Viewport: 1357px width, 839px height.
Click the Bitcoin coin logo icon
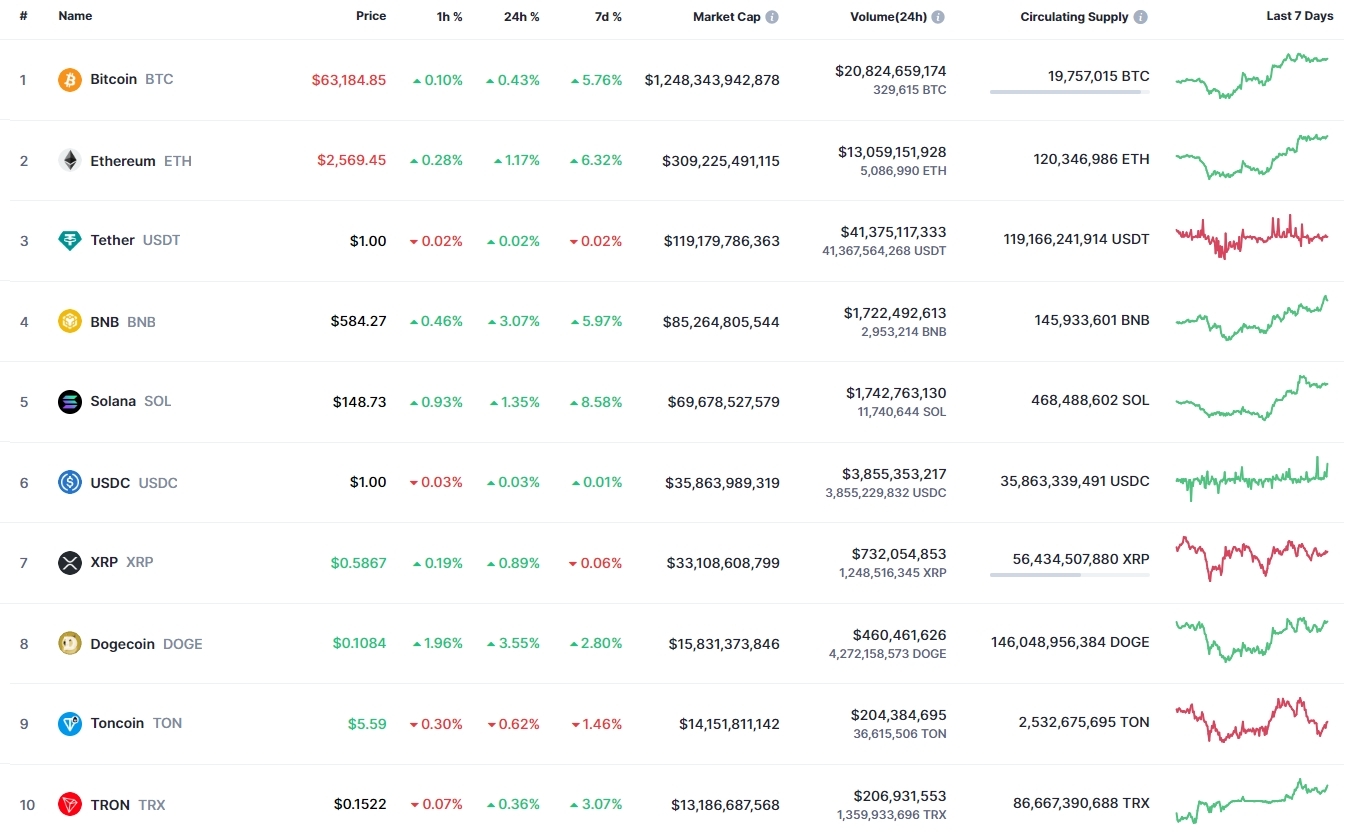(x=70, y=80)
